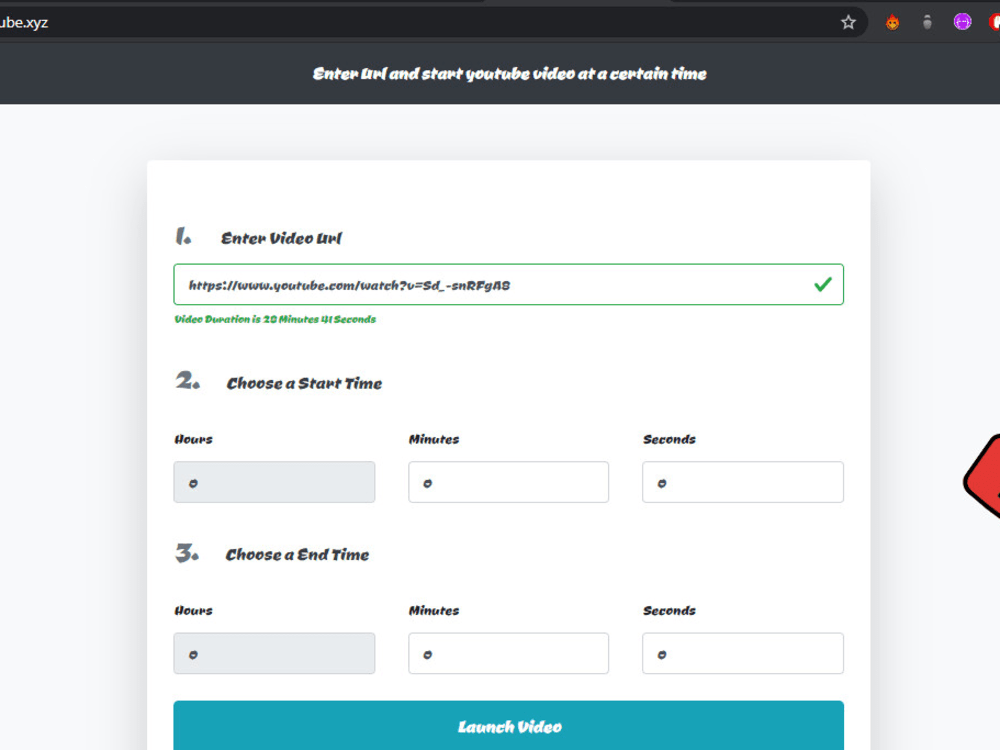The image size is (1000, 750).
Task: Open the purple browser extension icon
Action: pos(961,21)
